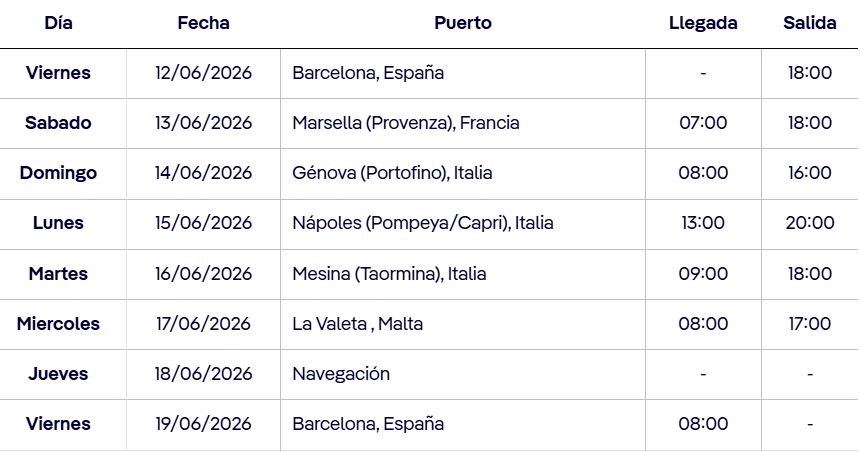Screen dimensions: 860x452
Task: Click the Sabado day cell
Action: [x=58, y=123]
